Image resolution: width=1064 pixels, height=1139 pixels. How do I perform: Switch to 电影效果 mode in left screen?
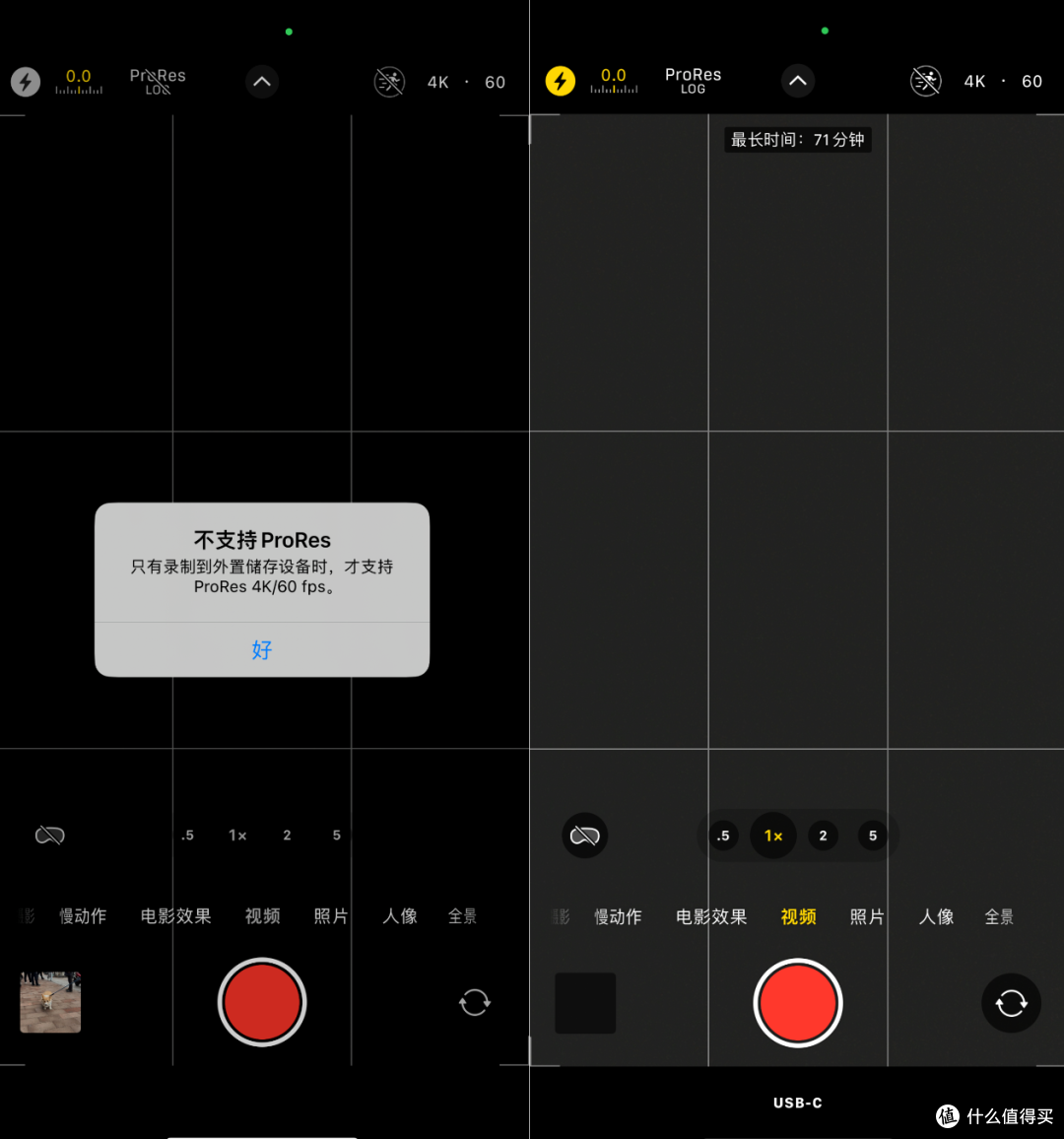175,916
